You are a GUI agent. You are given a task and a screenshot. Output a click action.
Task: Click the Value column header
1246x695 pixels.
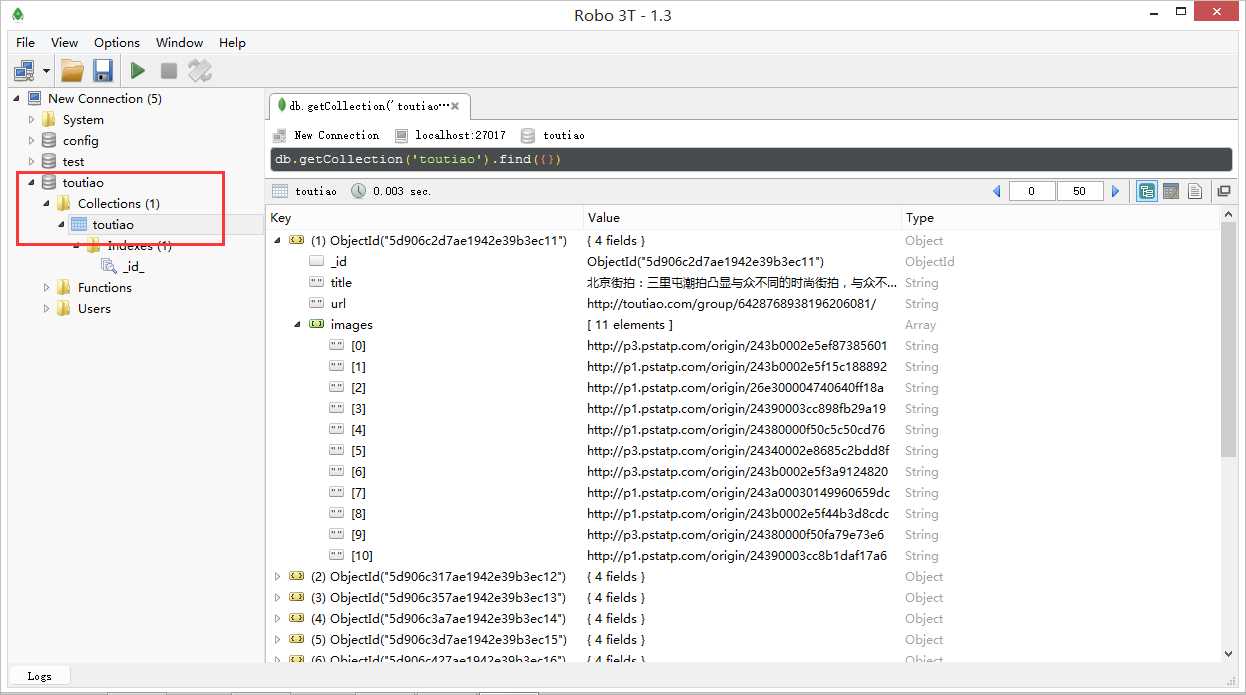click(x=742, y=217)
